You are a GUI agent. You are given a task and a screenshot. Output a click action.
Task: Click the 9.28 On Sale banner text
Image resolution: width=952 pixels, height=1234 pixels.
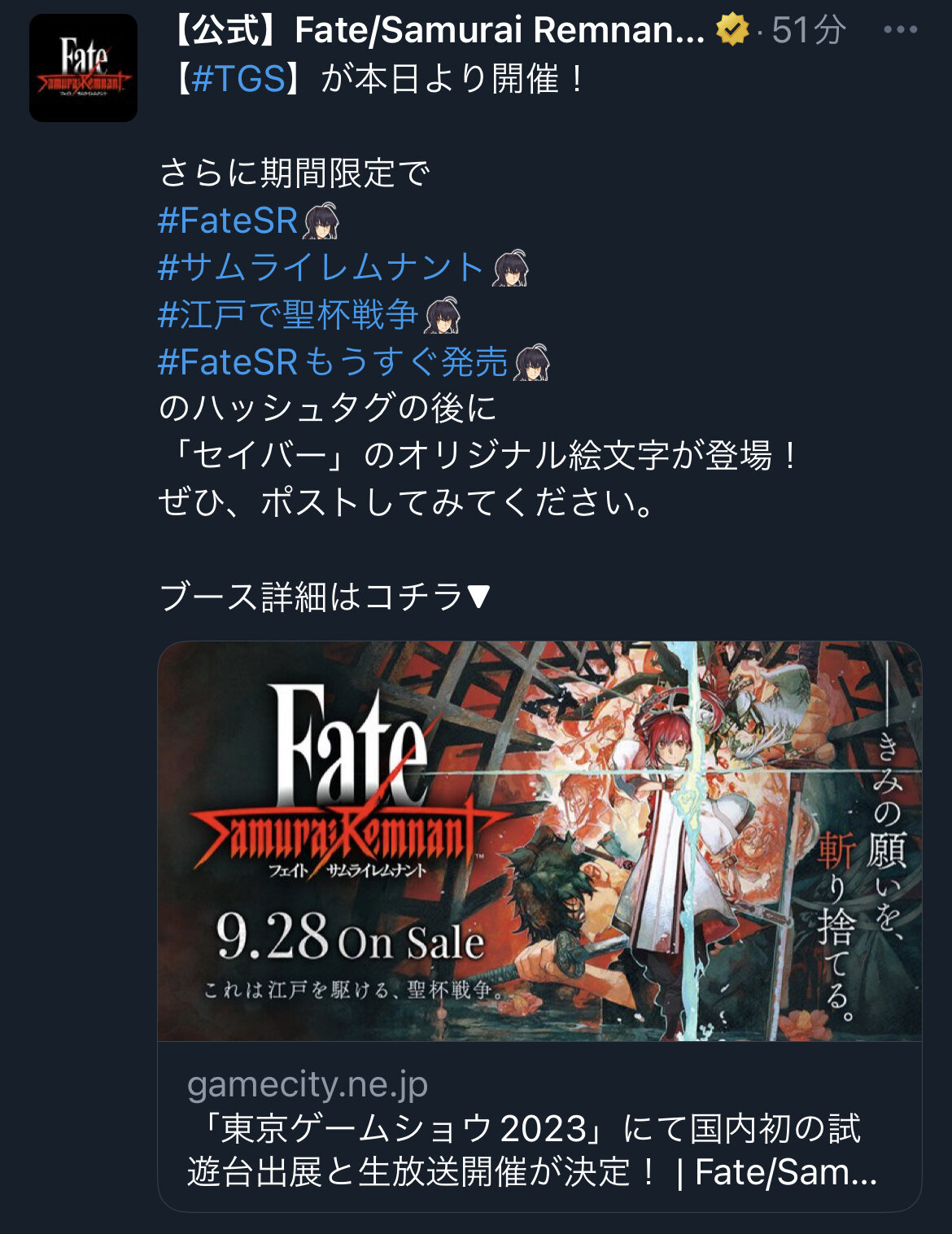(x=350, y=938)
